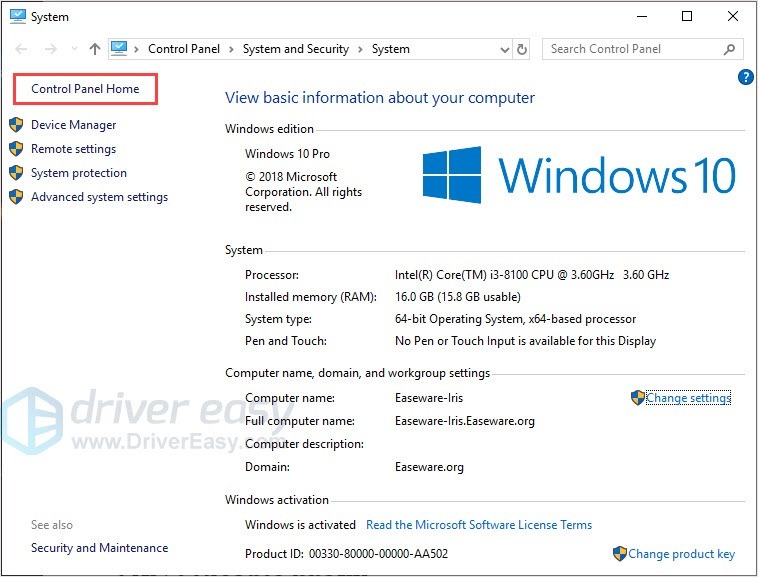Viewport: 758px width, 577px height.
Task: Select the Product ID 00330-80000-00000-AA502 text
Action: pyautogui.click(x=346, y=554)
